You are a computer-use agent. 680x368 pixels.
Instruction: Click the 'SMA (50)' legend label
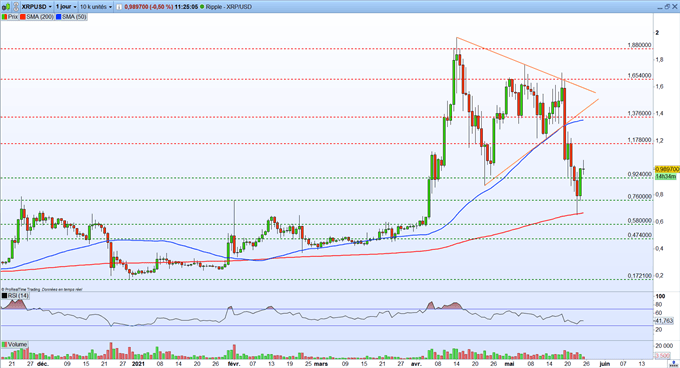pos(74,17)
